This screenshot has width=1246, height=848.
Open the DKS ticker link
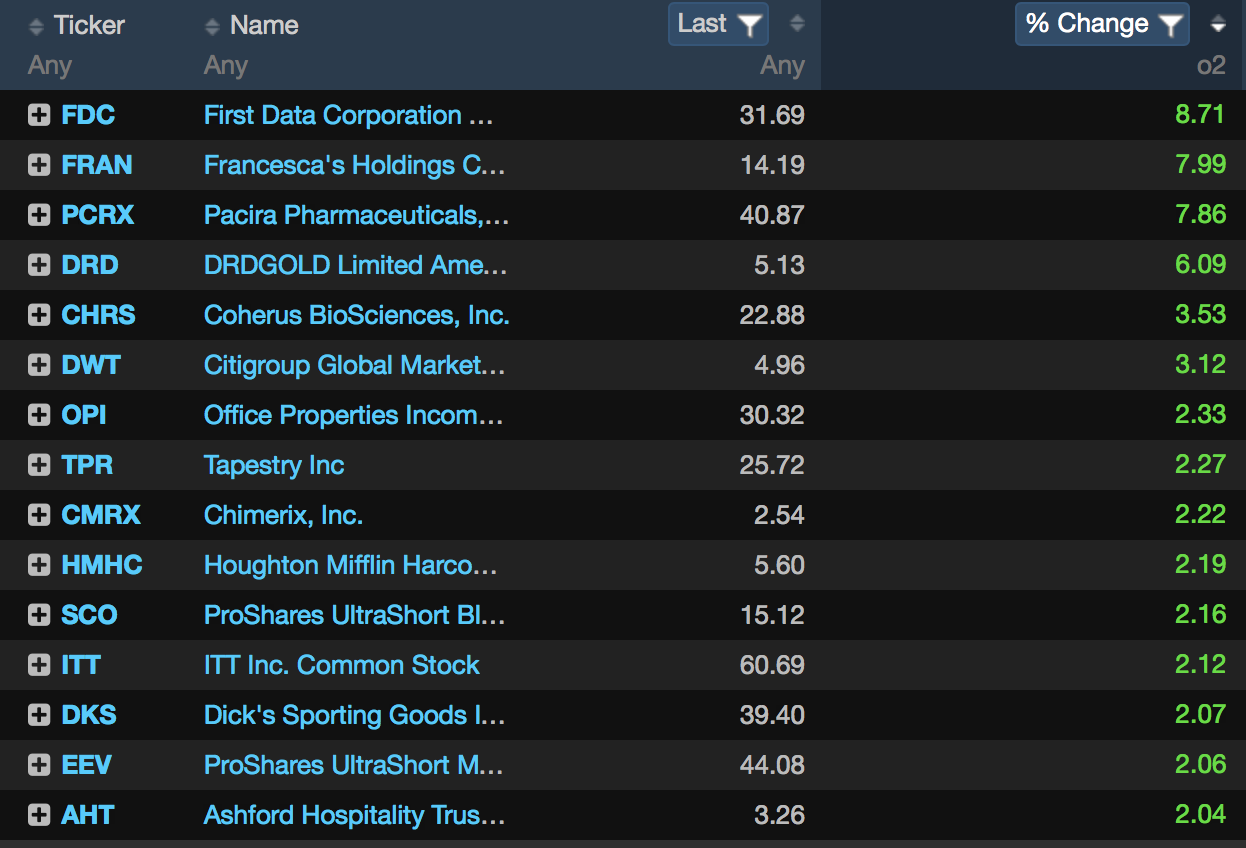89,715
